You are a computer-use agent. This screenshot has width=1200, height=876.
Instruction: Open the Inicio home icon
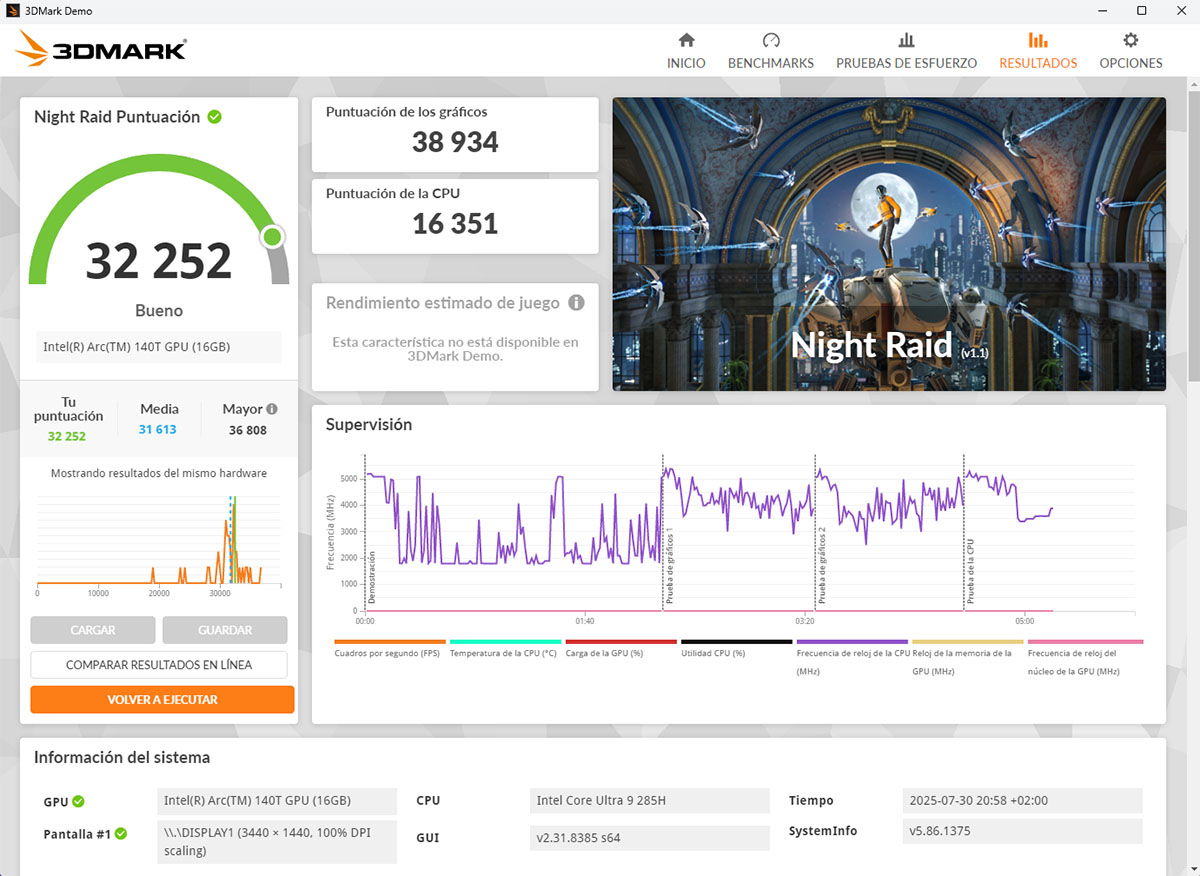pos(686,40)
